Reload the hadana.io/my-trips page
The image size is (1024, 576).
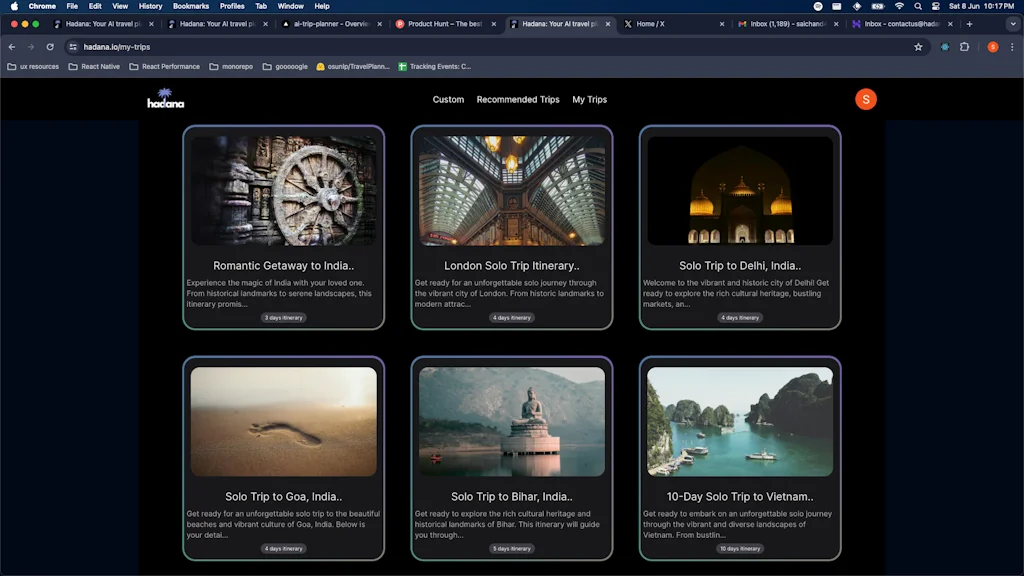coord(48,45)
